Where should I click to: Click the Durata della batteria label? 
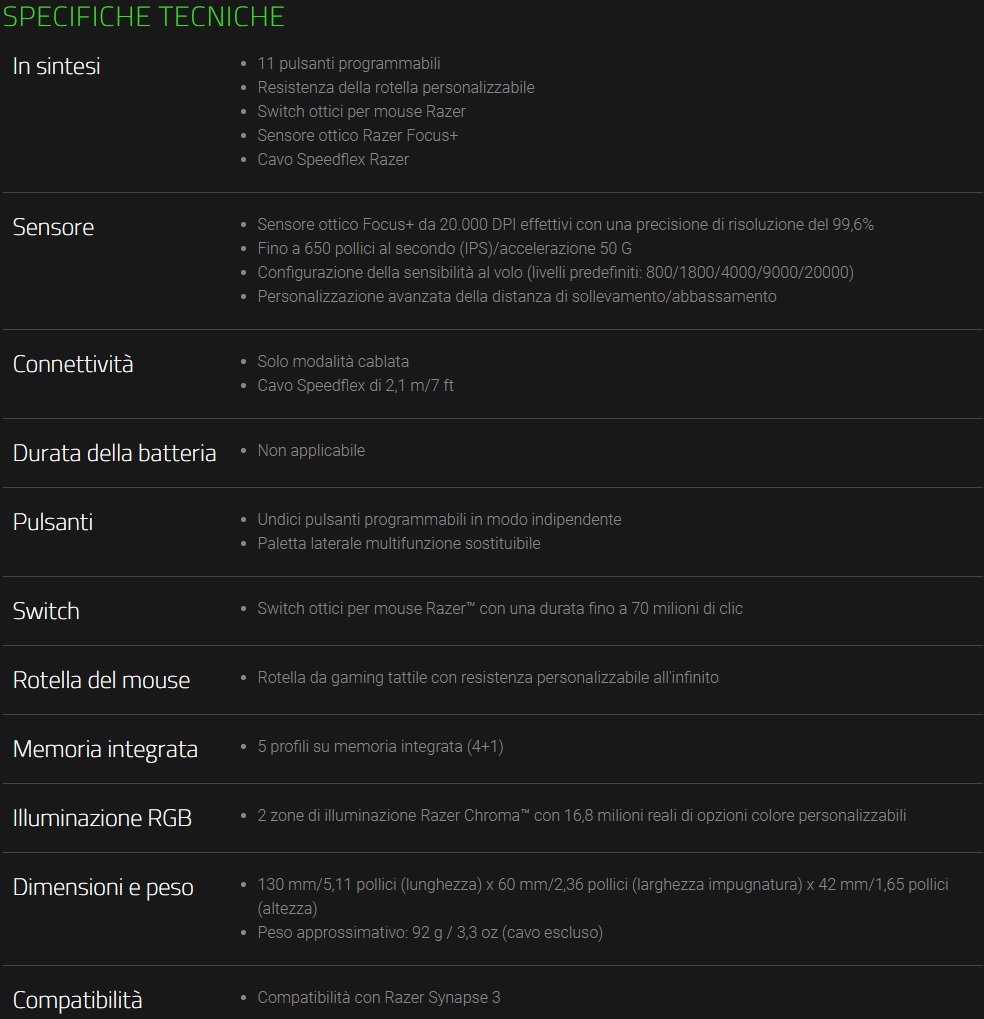114,453
